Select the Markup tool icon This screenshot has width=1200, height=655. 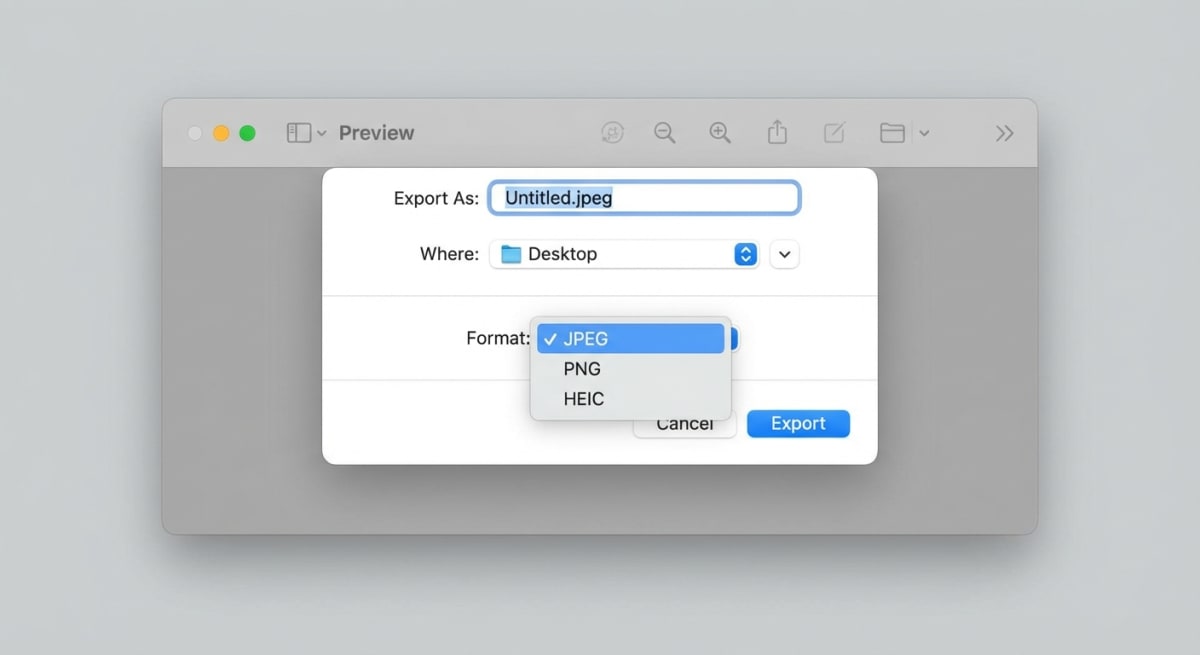(834, 132)
